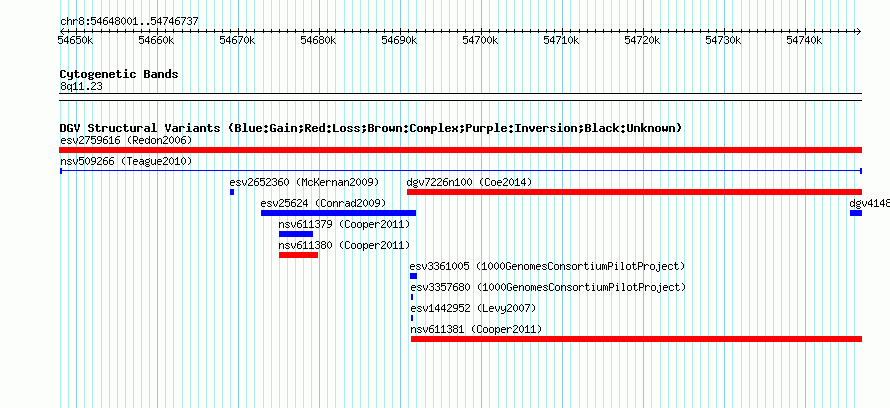Click the 54690k ruler tick label

click(400, 40)
